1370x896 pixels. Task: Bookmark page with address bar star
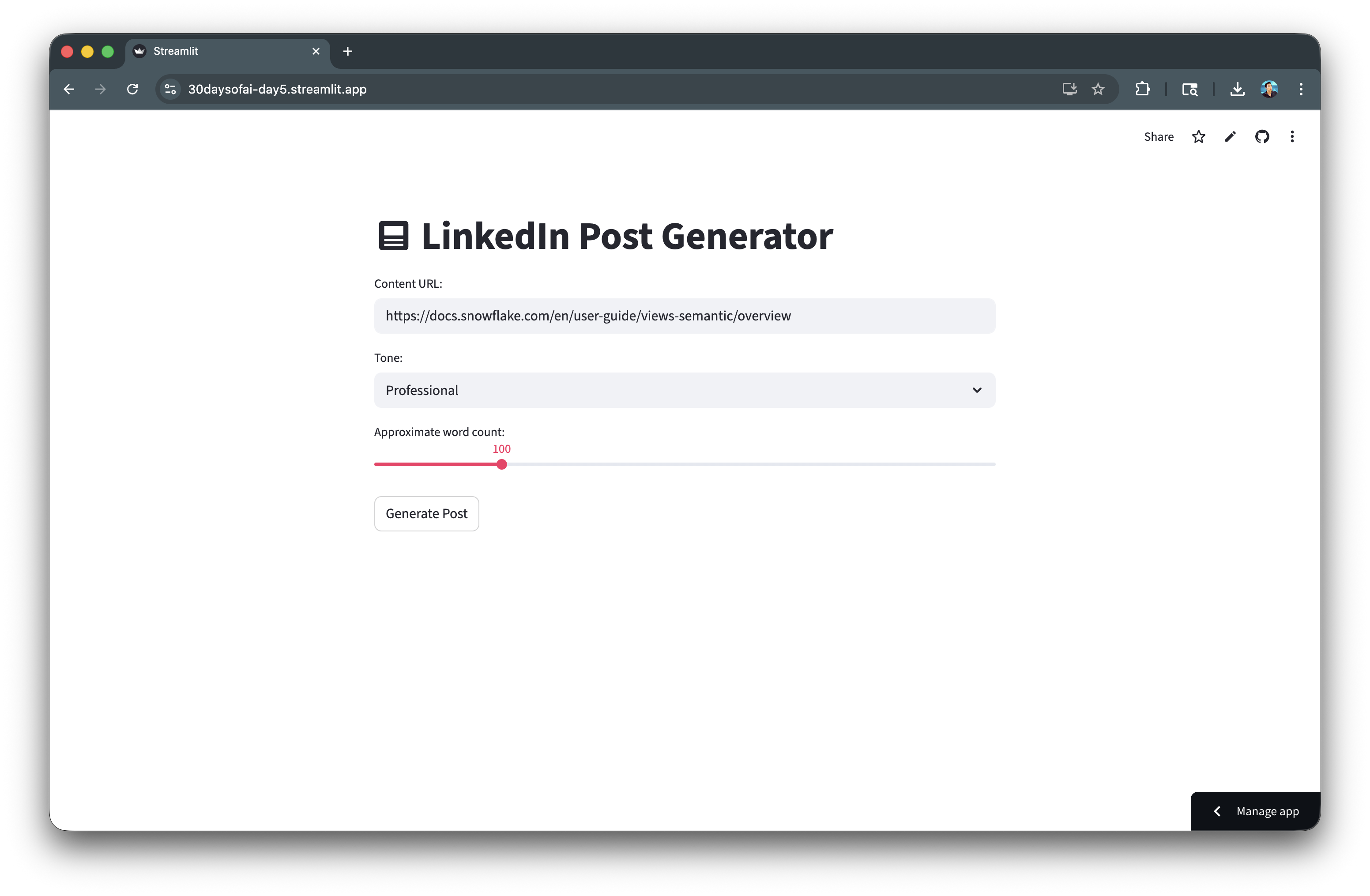tap(1098, 89)
